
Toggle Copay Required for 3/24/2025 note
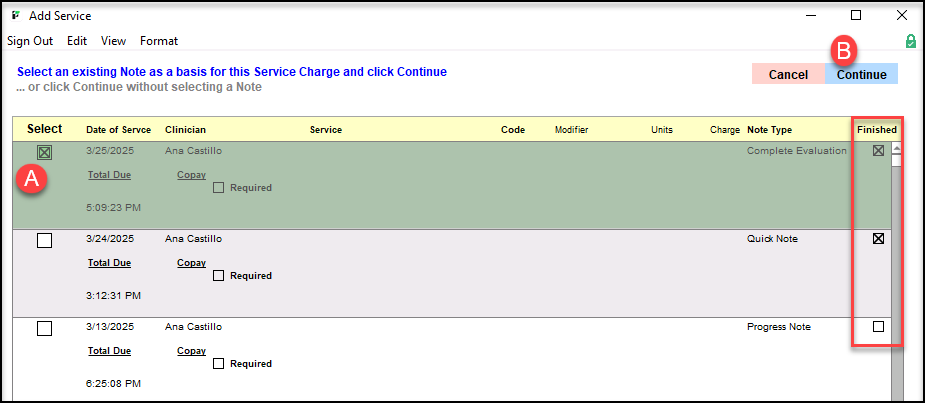click(218, 276)
